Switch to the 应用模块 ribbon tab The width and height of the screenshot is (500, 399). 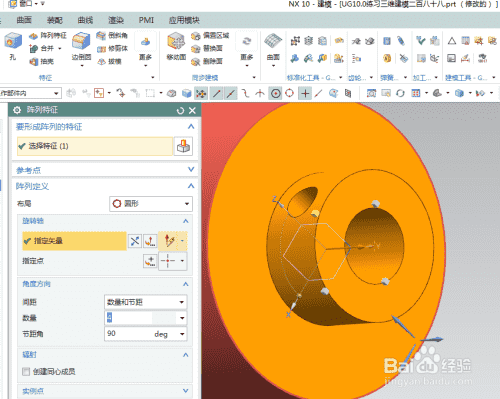point(184,20)
